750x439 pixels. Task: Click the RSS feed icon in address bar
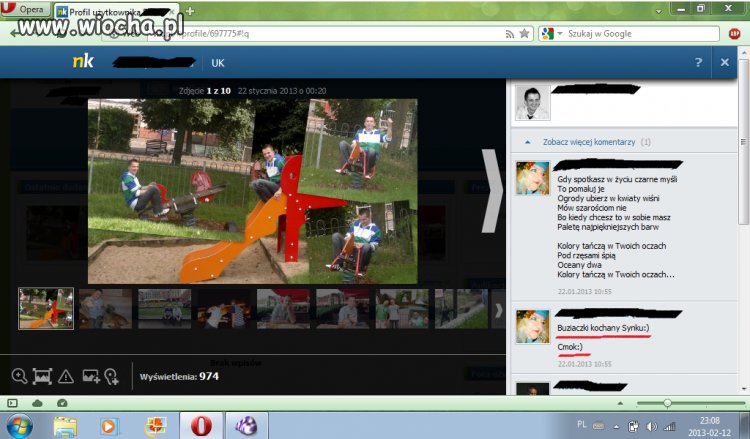click(x=509, y=33)
